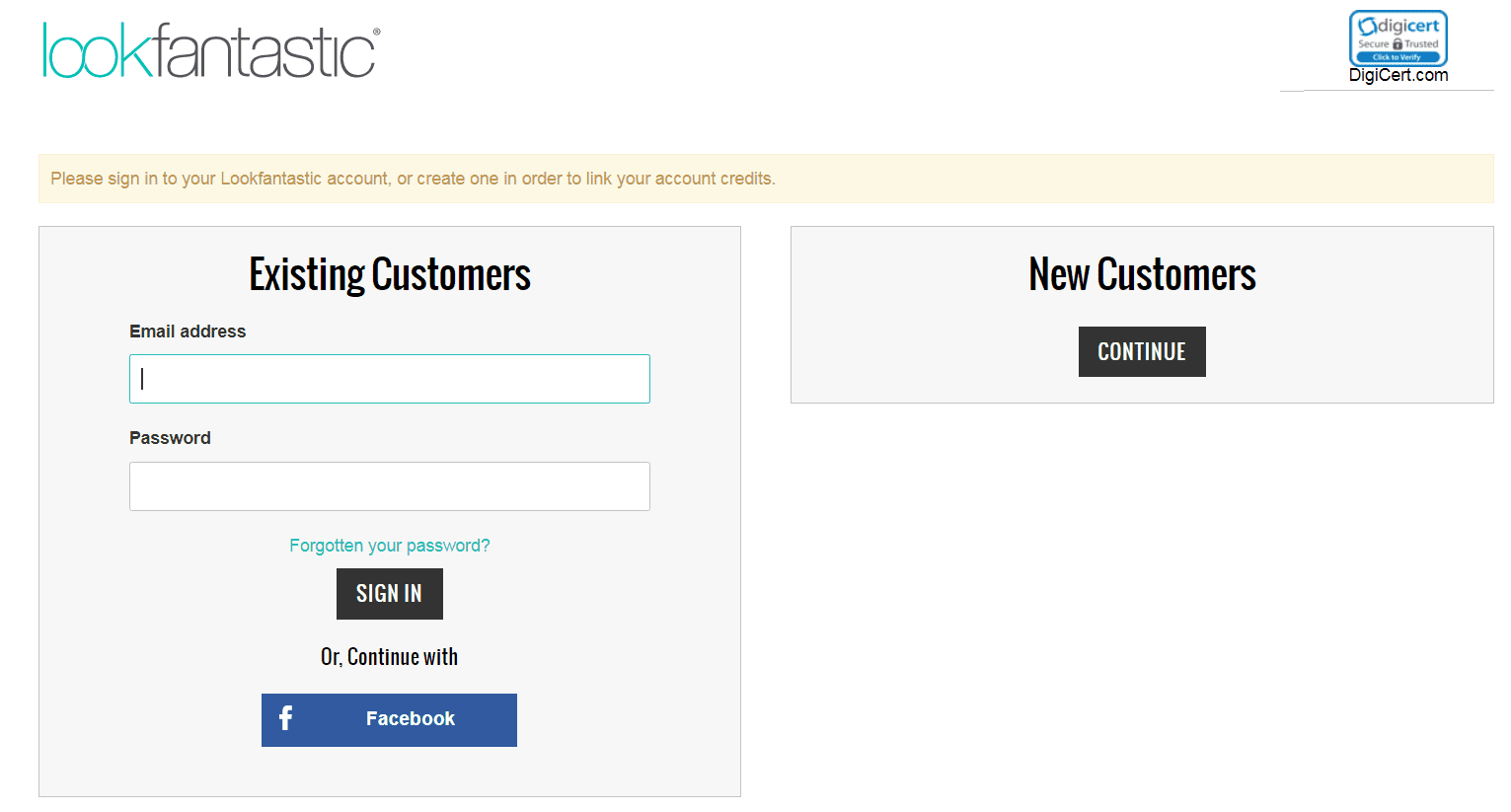This screenshot has width=1511, height=812.
Task: Click CONTINUE under New Customers
Action: [x=1142, y=351]
